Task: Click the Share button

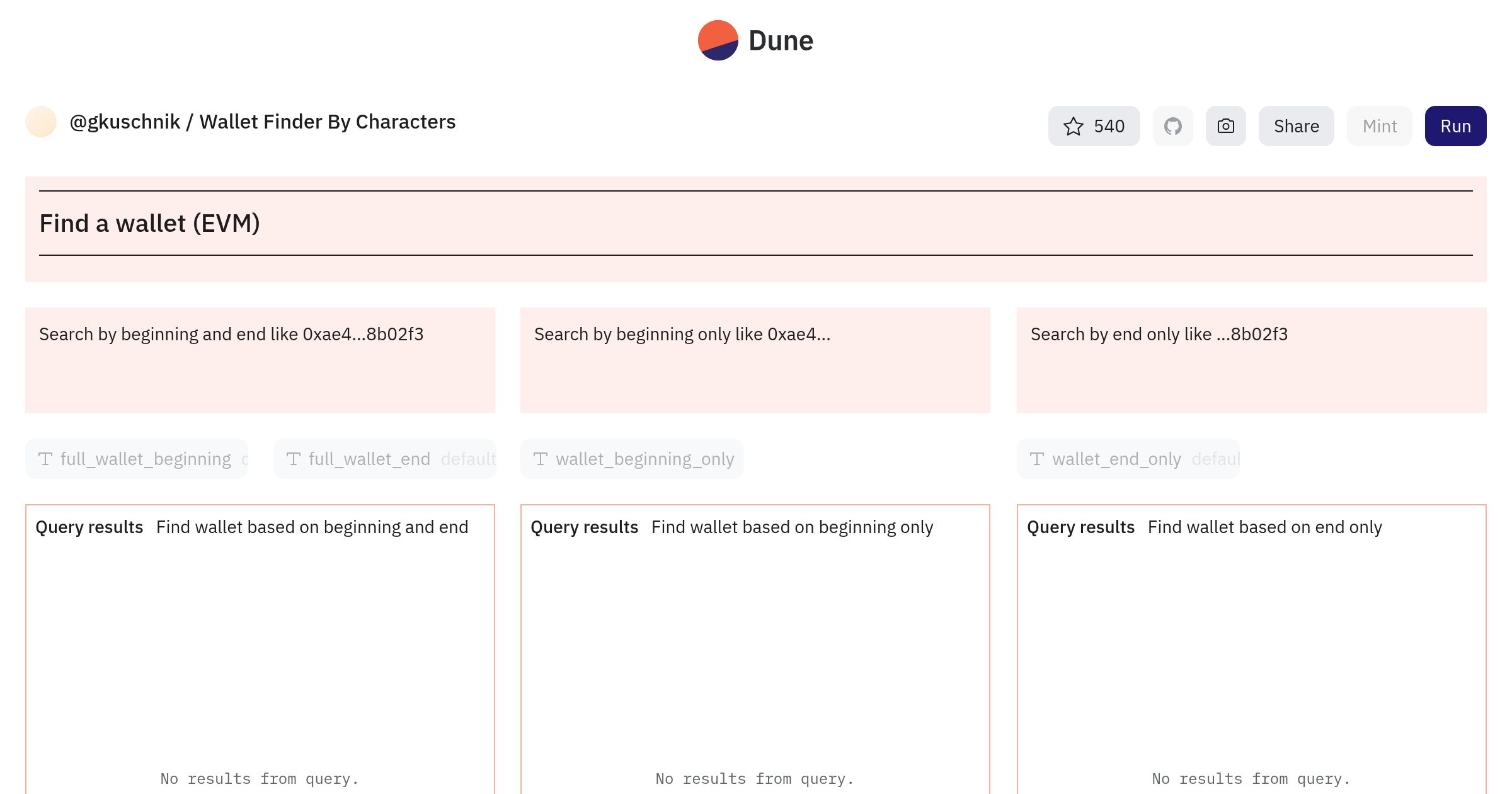Action: (1296, 126)
